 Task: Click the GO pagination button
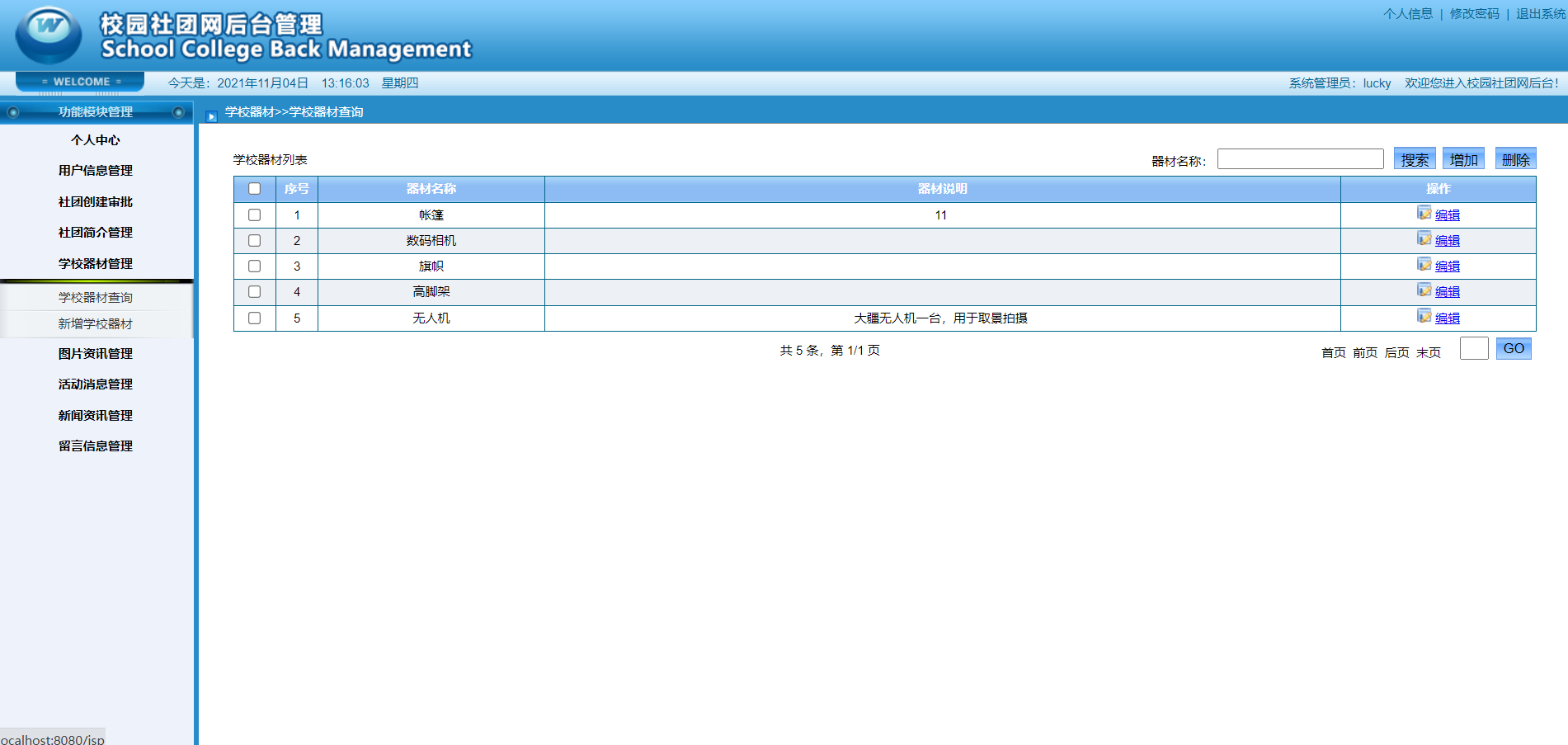pyautogui.click(x=1514, y=348)
